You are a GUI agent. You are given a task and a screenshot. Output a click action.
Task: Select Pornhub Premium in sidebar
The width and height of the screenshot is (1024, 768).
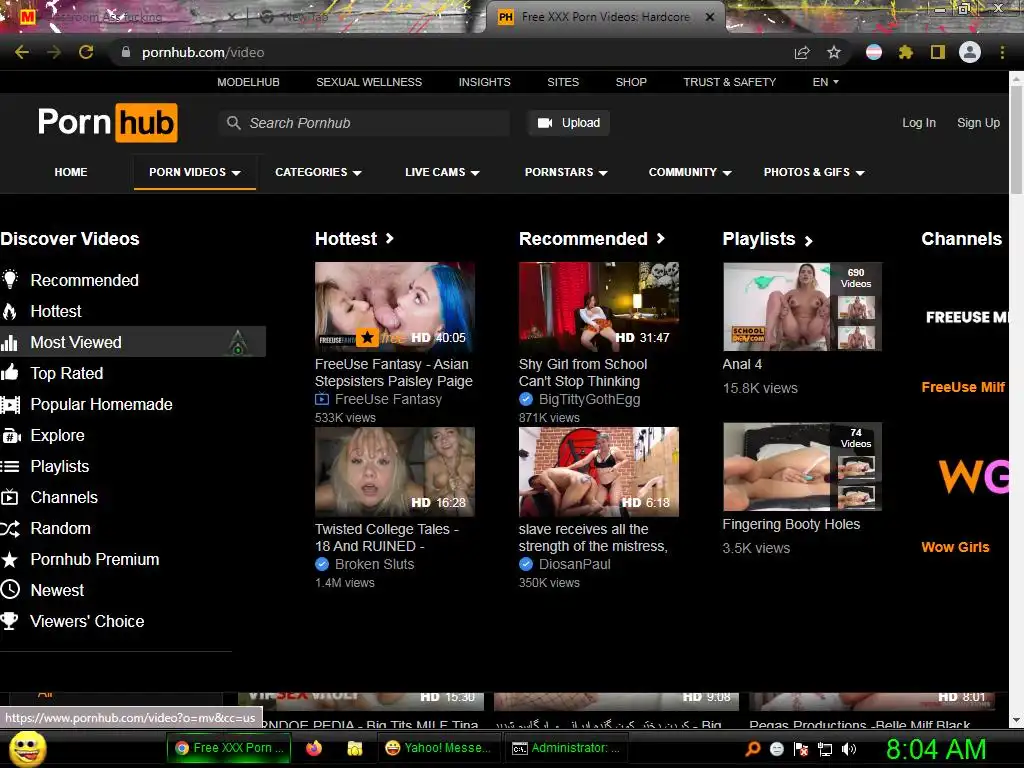click(x=95, y=560)
